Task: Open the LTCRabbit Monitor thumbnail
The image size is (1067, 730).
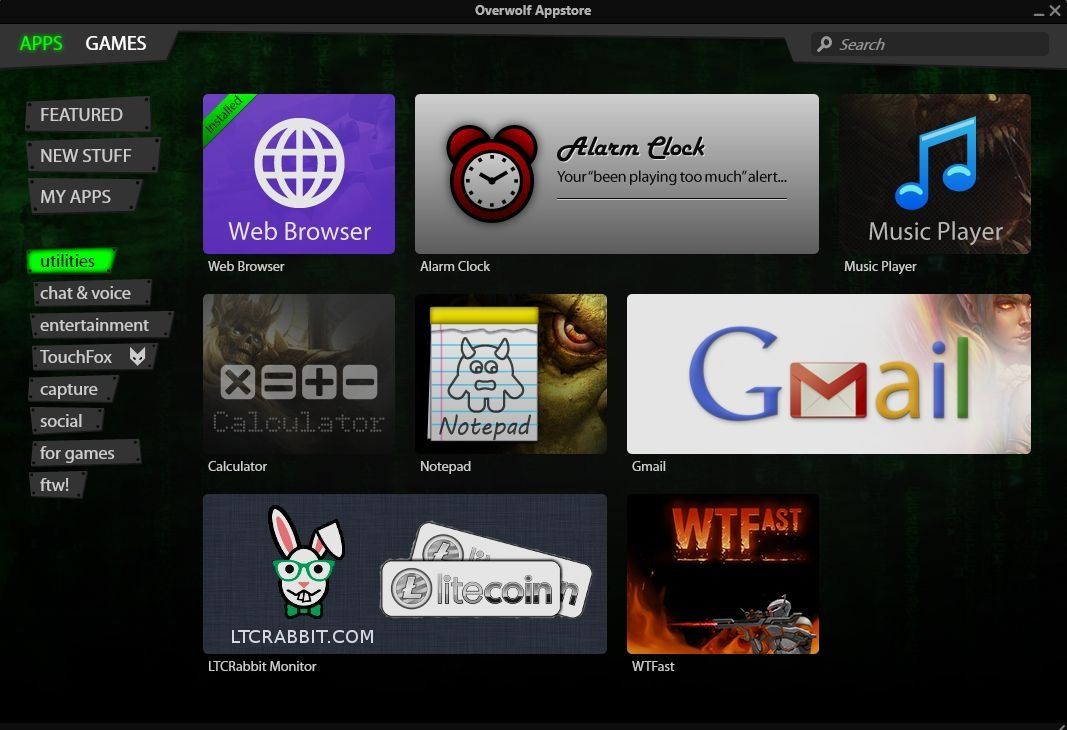Action: coord(405,573)
